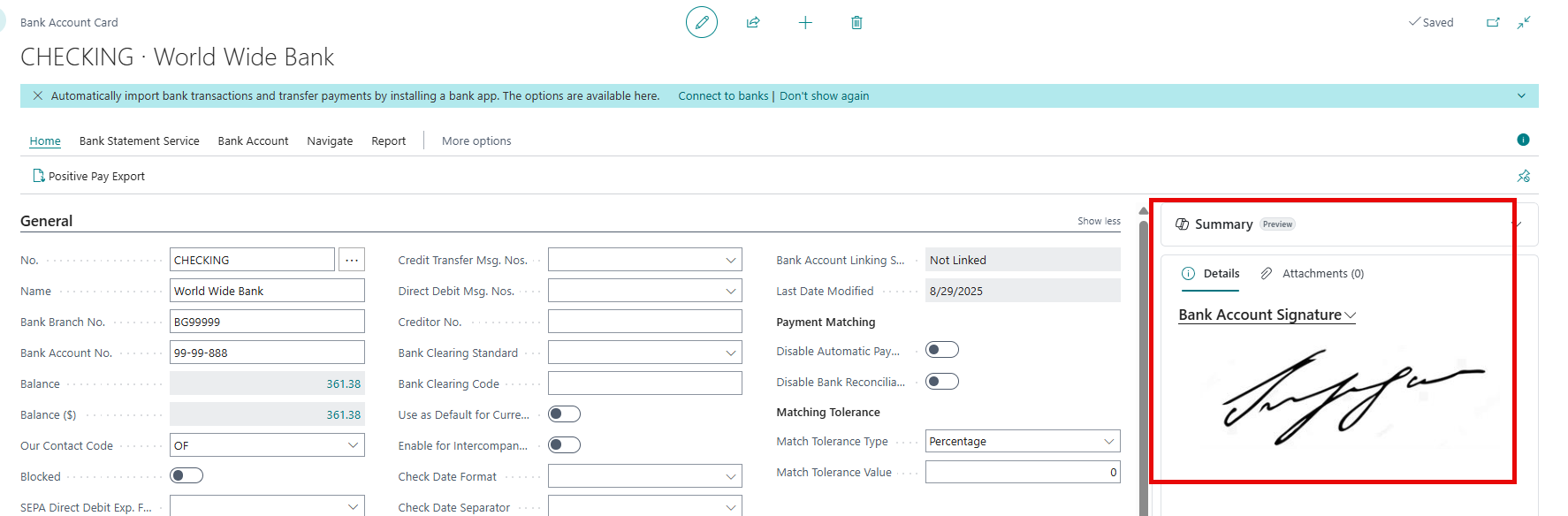Click the Details info icon
This screenshot has width=1568, height=516.
(x=1189, y=273)
